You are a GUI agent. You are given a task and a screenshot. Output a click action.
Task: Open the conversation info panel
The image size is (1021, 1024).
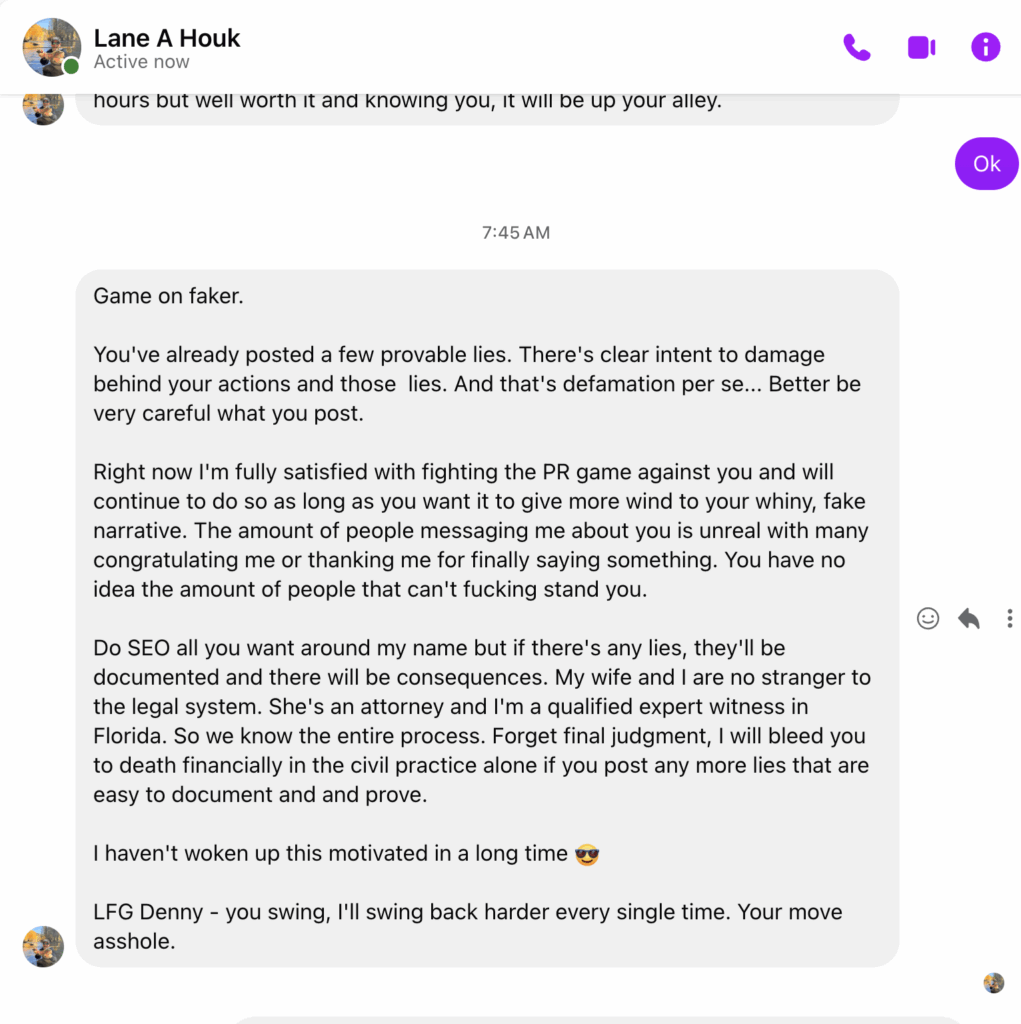pos(985,47)
